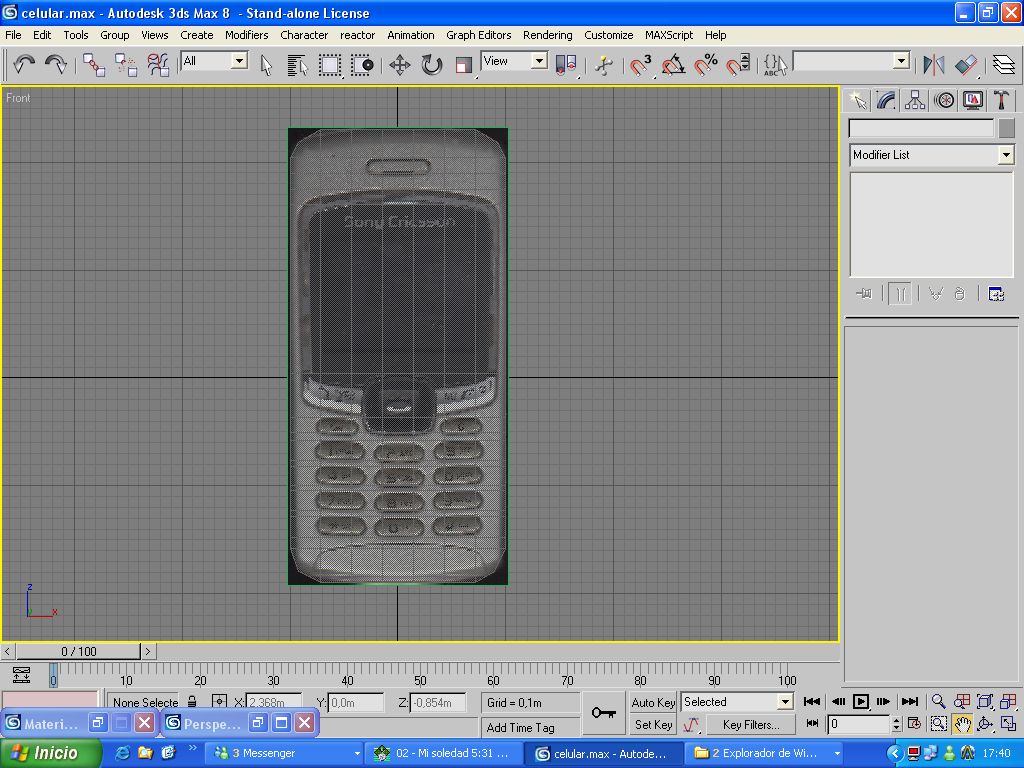Toggle Spinner Snap
1024x768 pixels.
pos(738,65)
